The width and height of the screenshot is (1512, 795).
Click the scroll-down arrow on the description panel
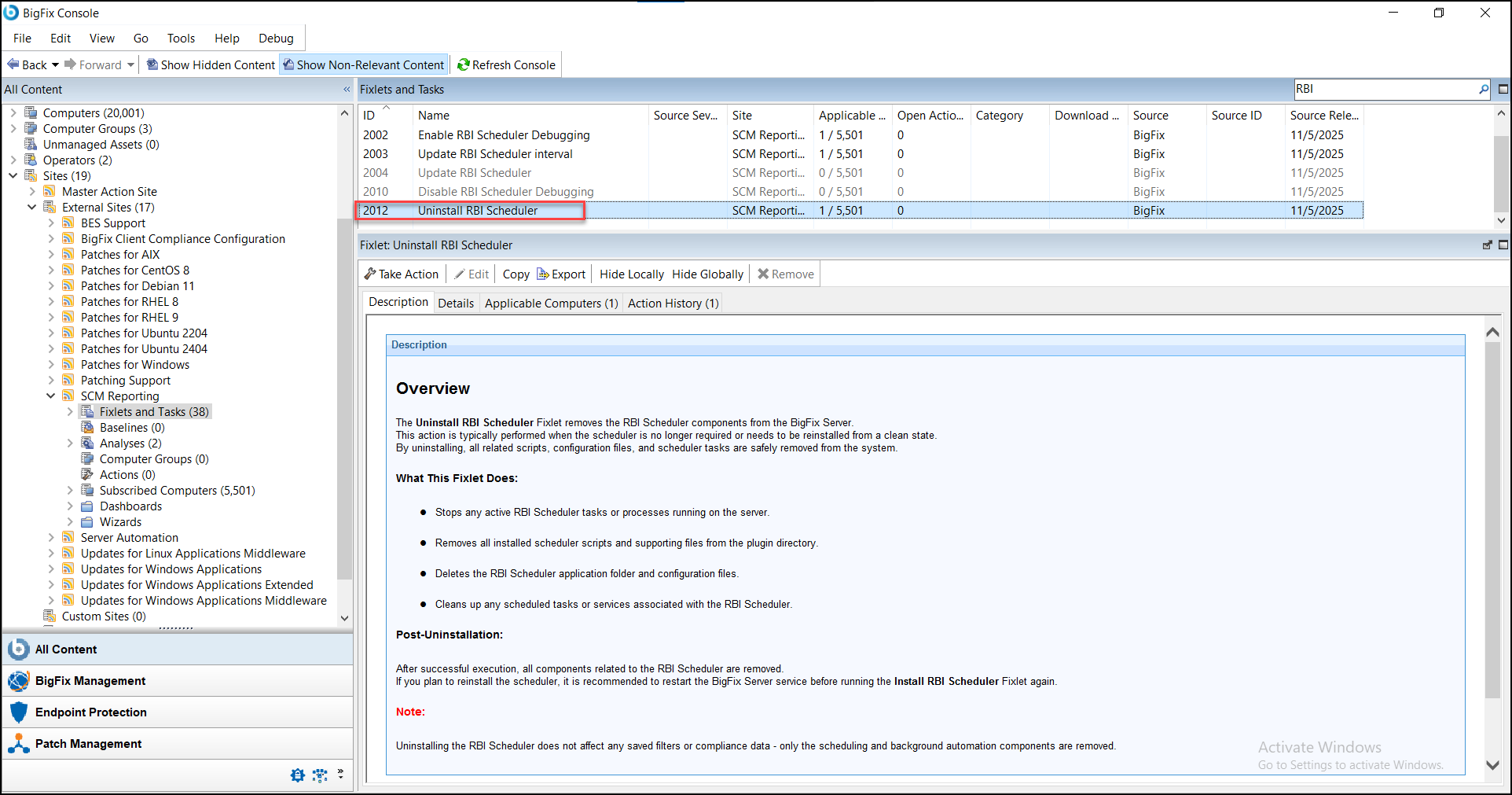click(x=1491, y=764)
